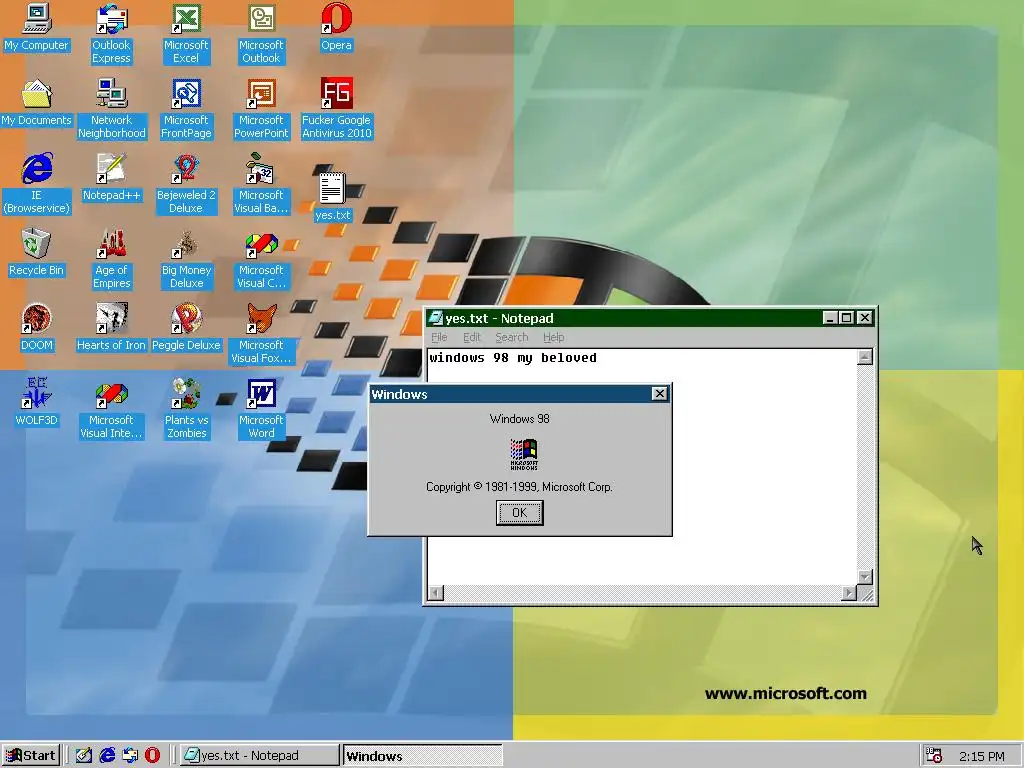Launch Opera from Quick Launch bar
Image resolution: width=1024 pixels, height=768 pixels.
point(152,756)
